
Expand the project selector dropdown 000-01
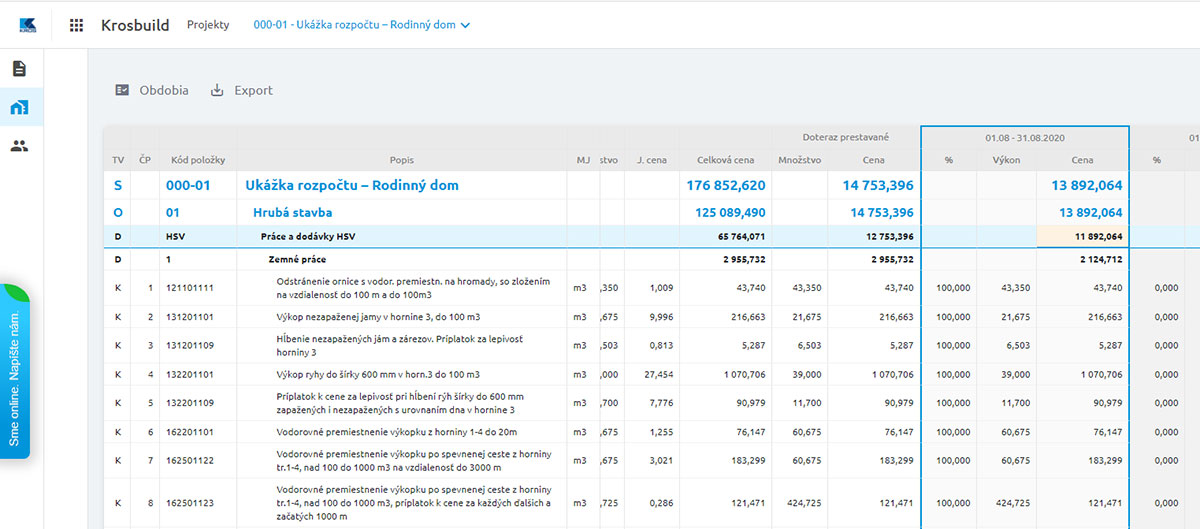[361, 25]
